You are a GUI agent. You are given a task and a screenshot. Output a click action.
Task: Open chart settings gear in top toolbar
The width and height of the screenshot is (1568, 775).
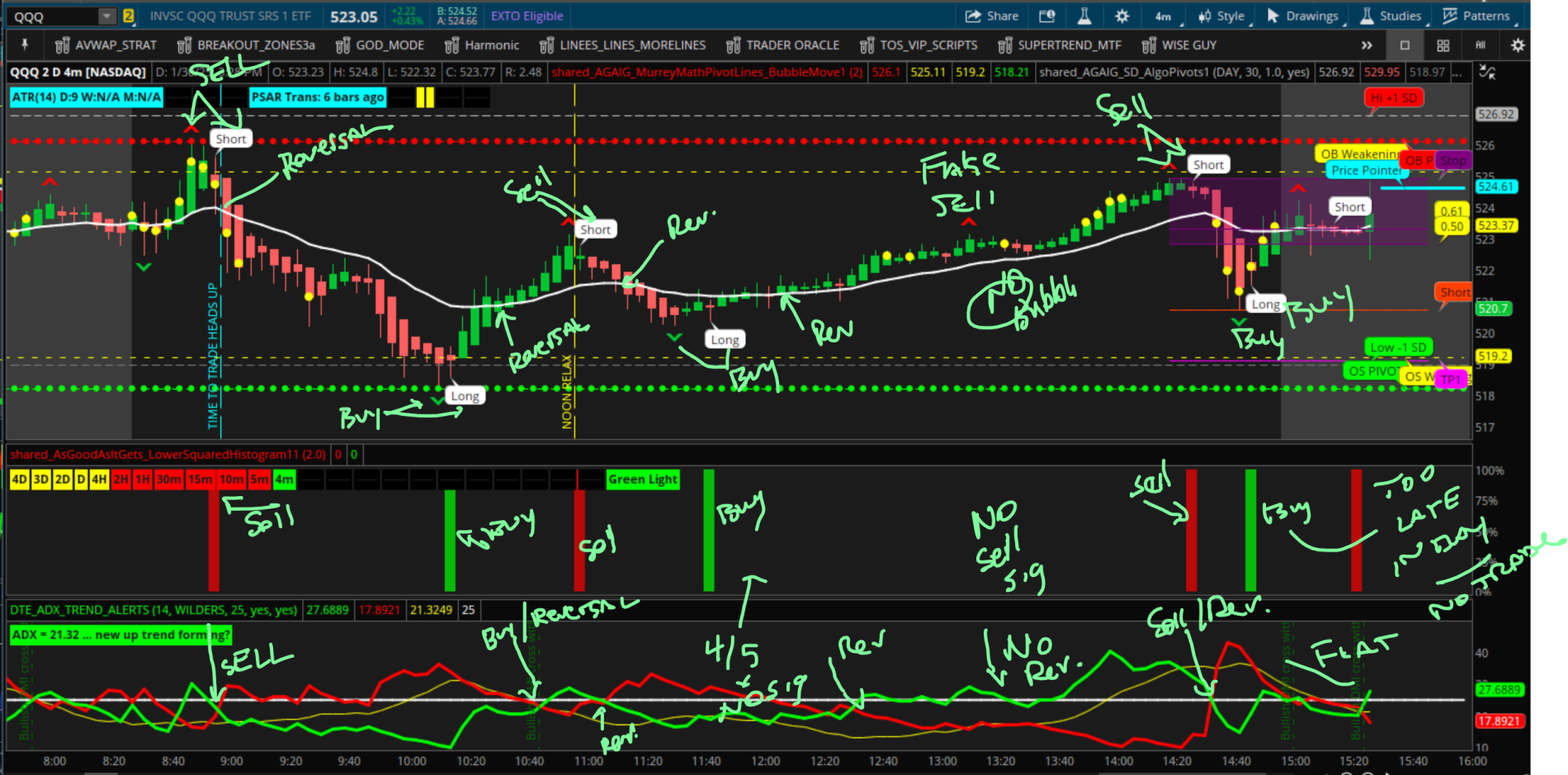pyautogui.click(x=1122, y=16)
